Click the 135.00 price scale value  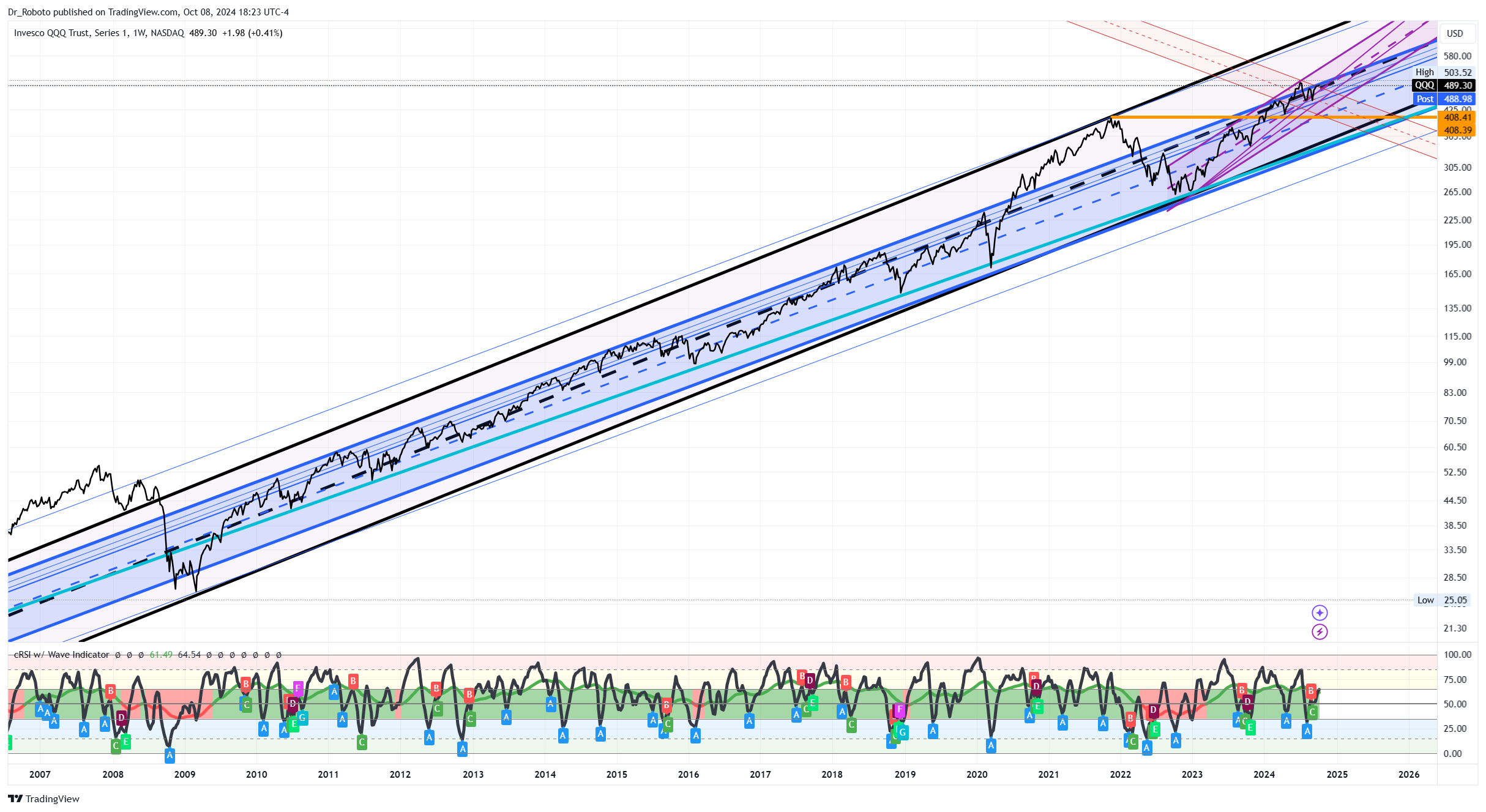click(x=1457, y=308)
